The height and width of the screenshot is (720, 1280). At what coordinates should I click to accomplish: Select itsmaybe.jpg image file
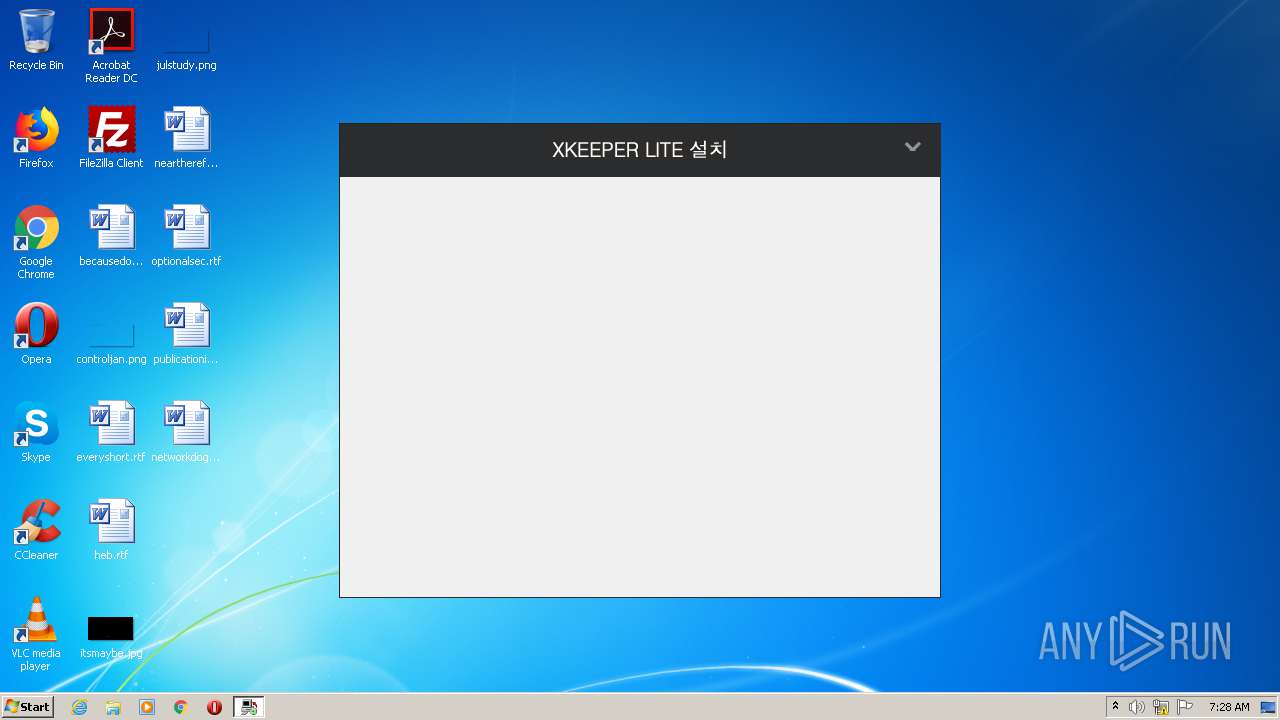111,636
